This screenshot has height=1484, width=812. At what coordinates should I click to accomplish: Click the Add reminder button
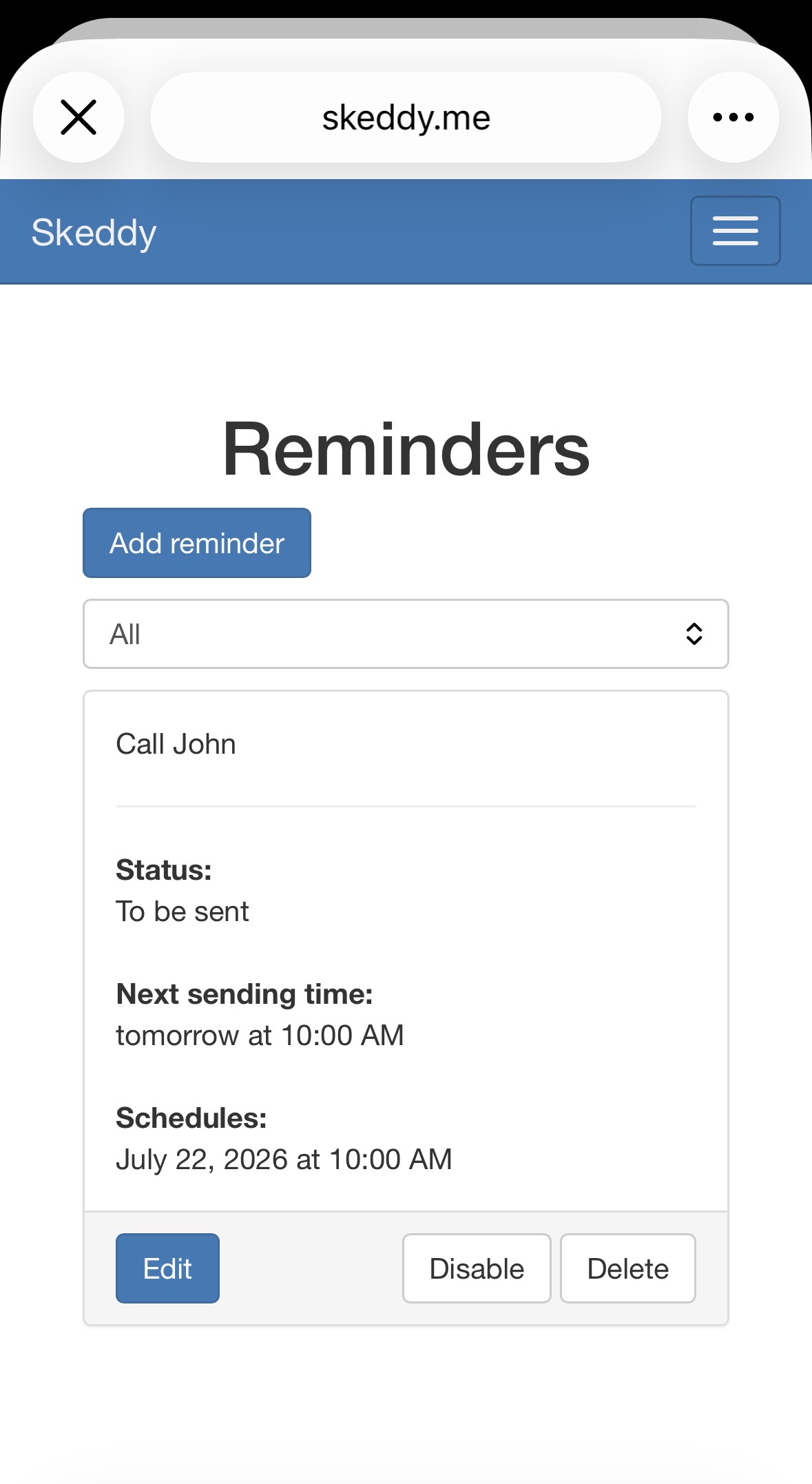(197, 543)
